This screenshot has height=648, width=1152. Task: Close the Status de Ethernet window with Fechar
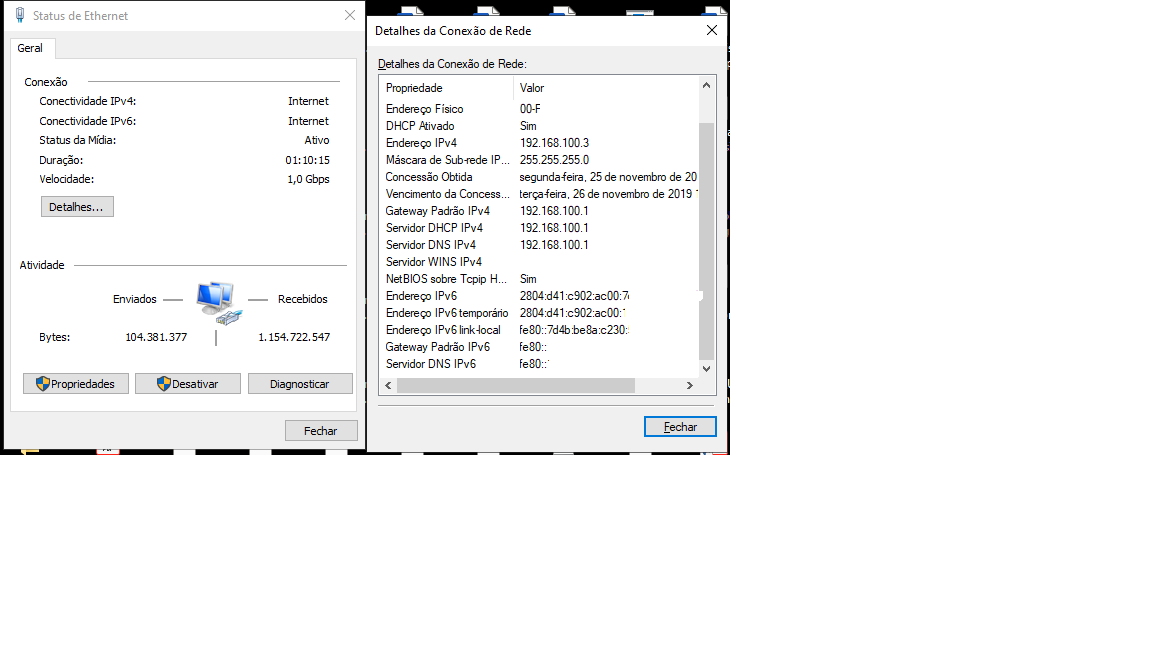[x=321, y=431]
